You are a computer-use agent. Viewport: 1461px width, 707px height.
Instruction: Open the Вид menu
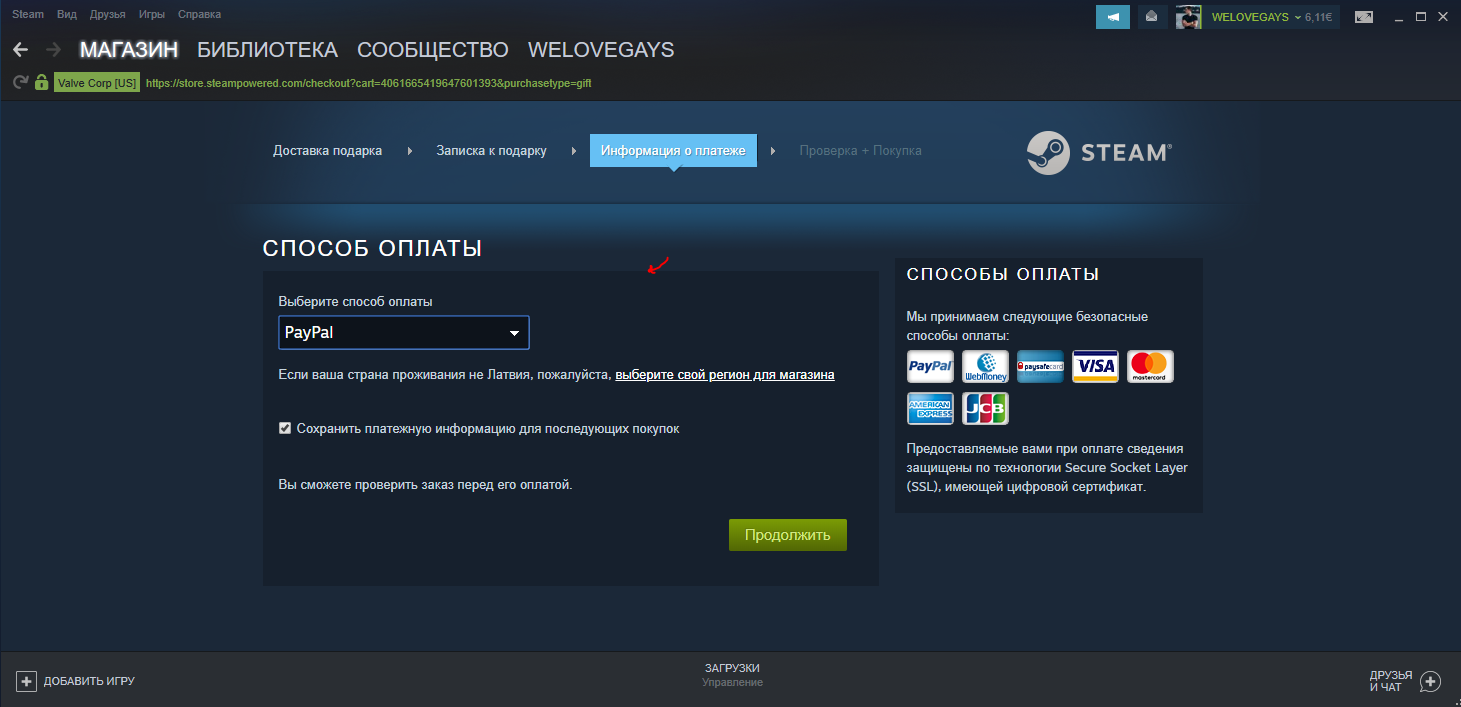[67, 15]
